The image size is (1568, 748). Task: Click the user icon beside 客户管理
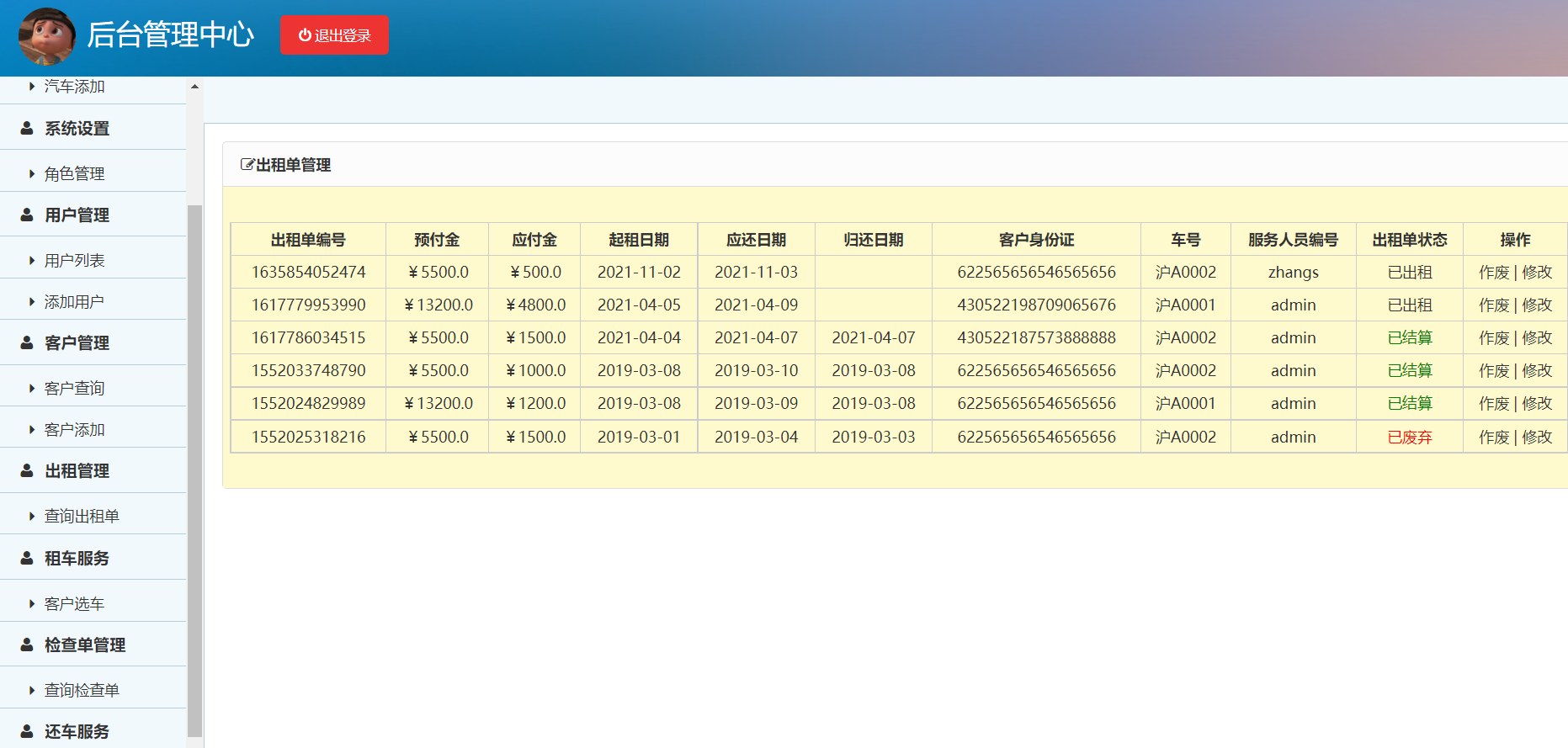click(x=27, y=342)
